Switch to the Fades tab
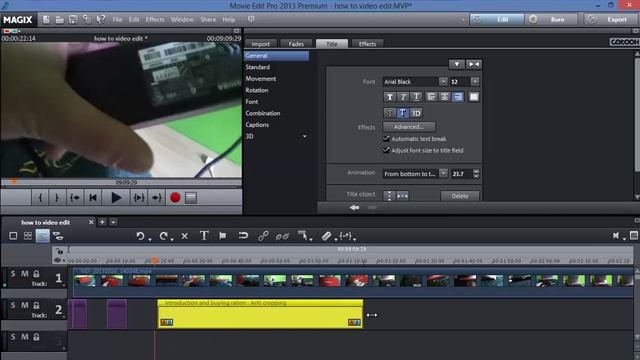 [x=296, y=44]
